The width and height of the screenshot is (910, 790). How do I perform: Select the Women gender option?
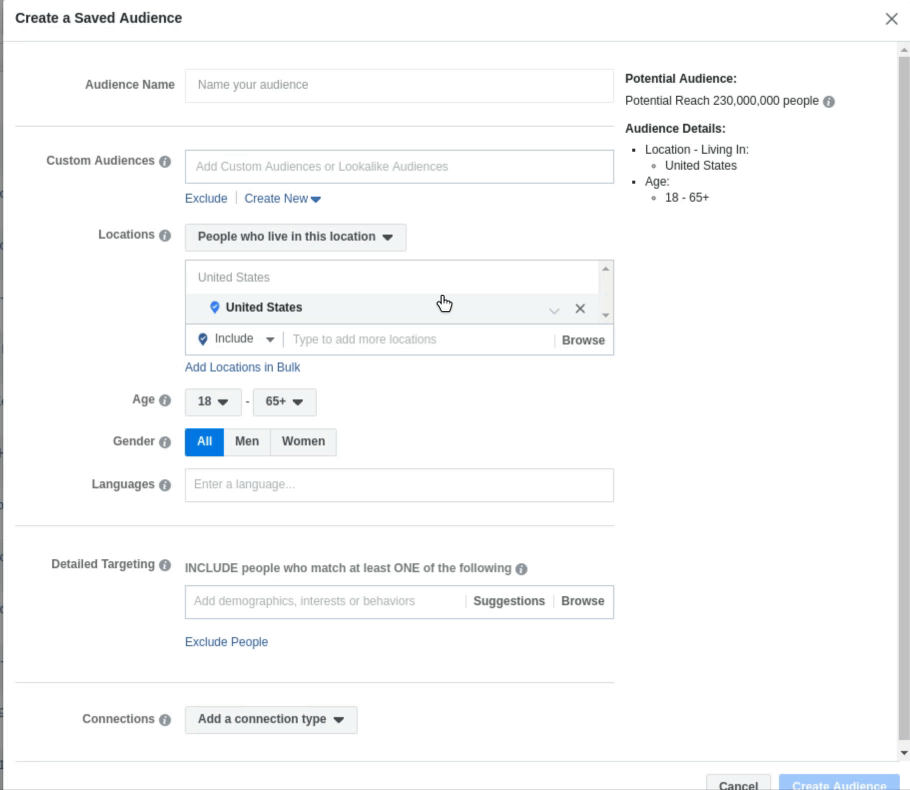(303, 442)
